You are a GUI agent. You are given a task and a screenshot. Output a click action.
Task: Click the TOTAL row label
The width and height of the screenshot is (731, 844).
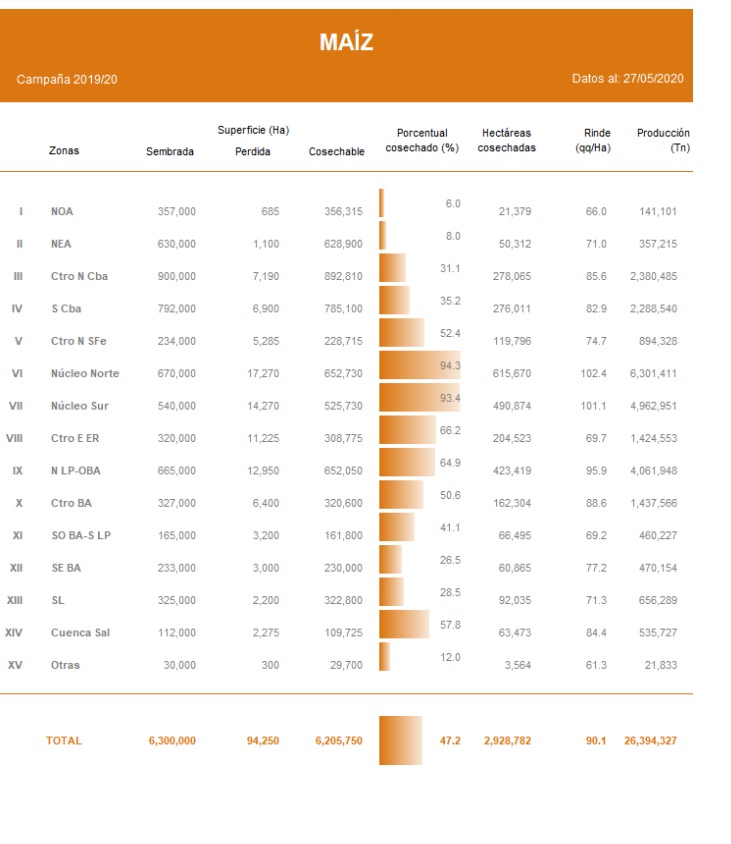click(x=64, y=741)
